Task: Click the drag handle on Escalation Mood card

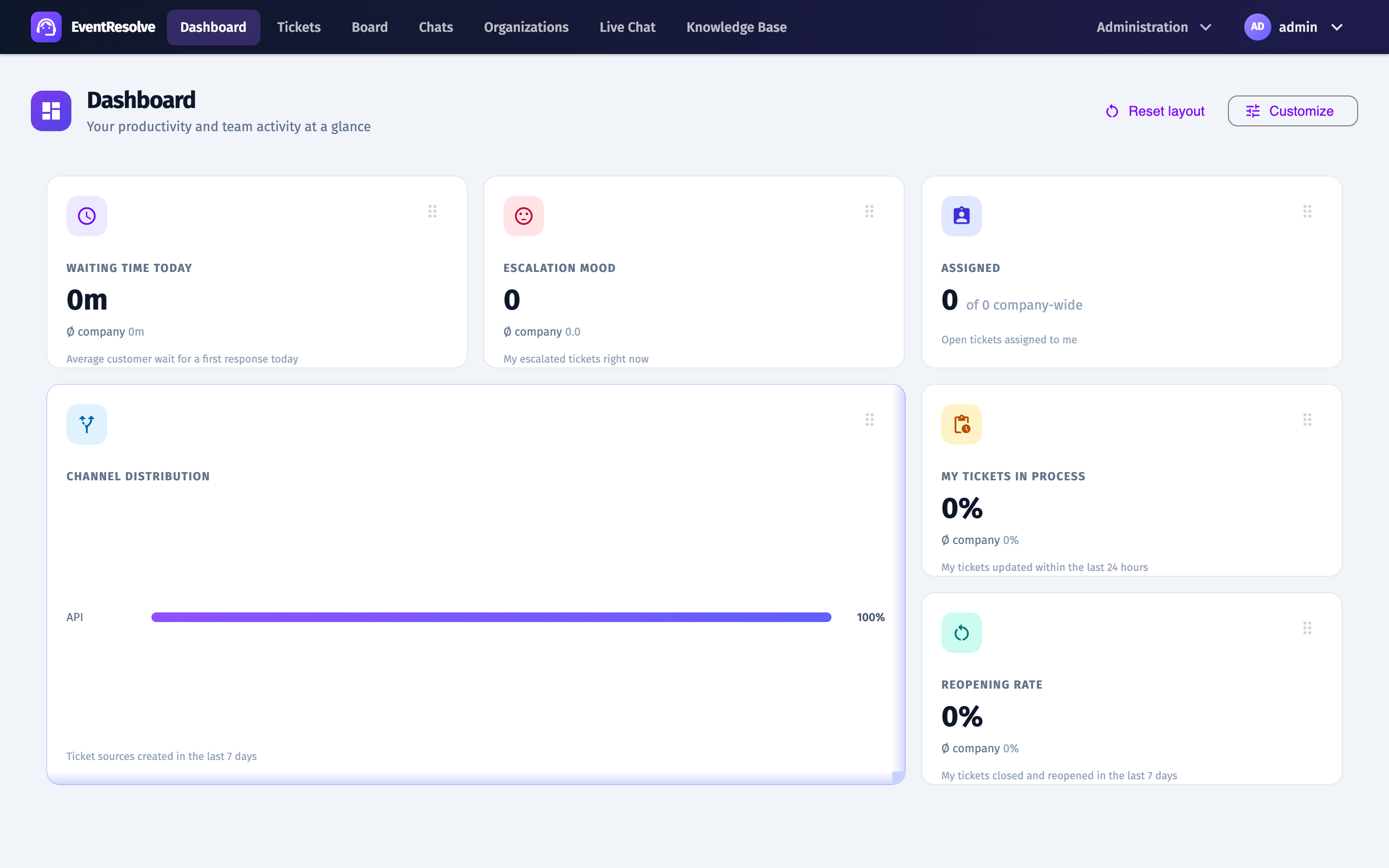Action: (870, 211)
